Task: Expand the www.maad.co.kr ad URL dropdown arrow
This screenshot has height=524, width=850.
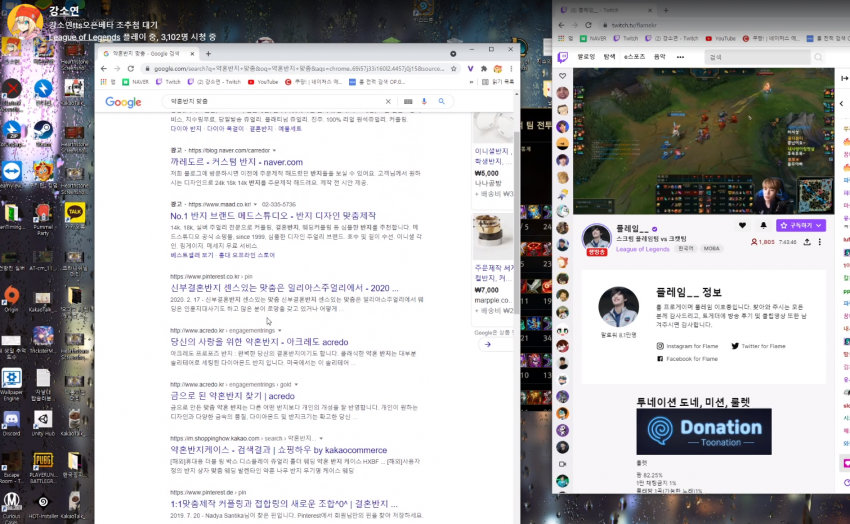Action: click(255, 205)
